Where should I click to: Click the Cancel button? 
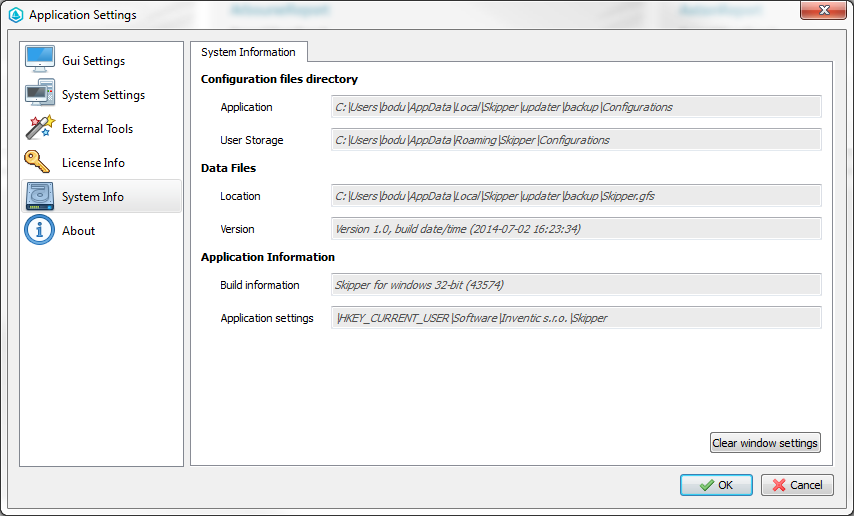tap(797, 485)
